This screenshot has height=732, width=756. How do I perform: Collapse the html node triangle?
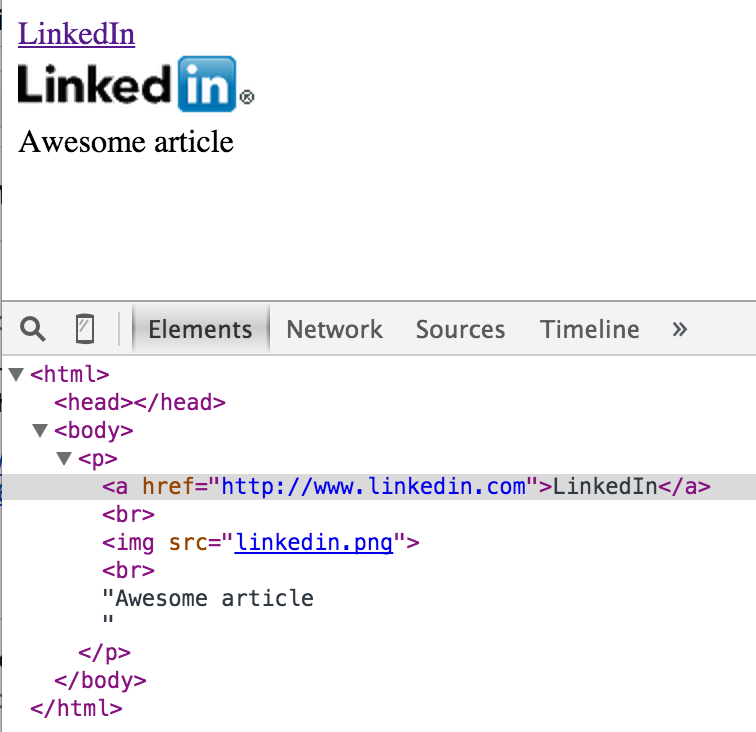(x=16, y=374)
